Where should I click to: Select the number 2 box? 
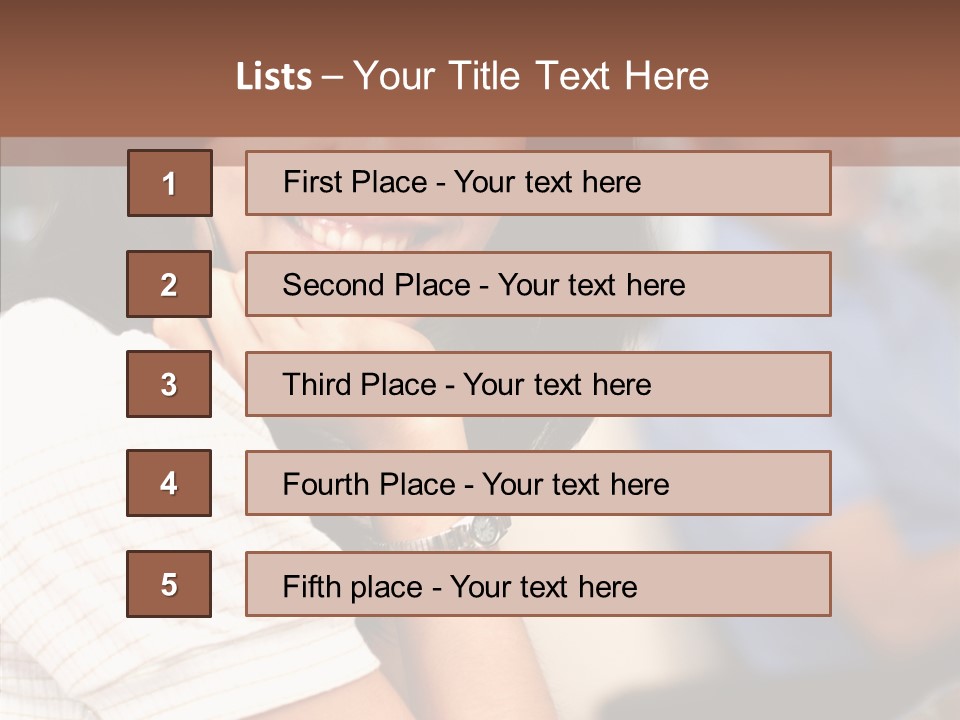tap(169, 284)
